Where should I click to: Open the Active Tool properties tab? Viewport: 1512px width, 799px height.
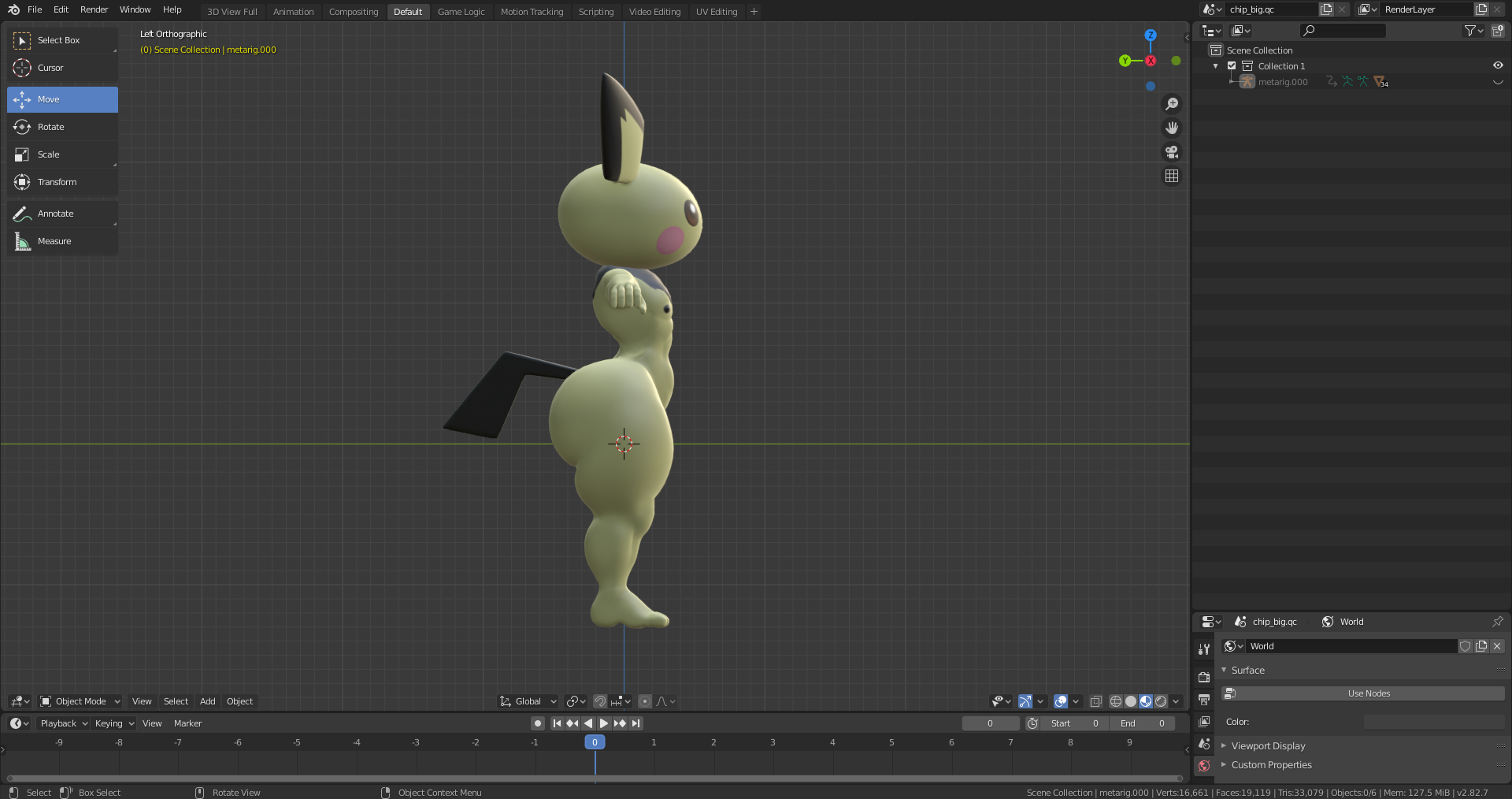(1204, 649)
